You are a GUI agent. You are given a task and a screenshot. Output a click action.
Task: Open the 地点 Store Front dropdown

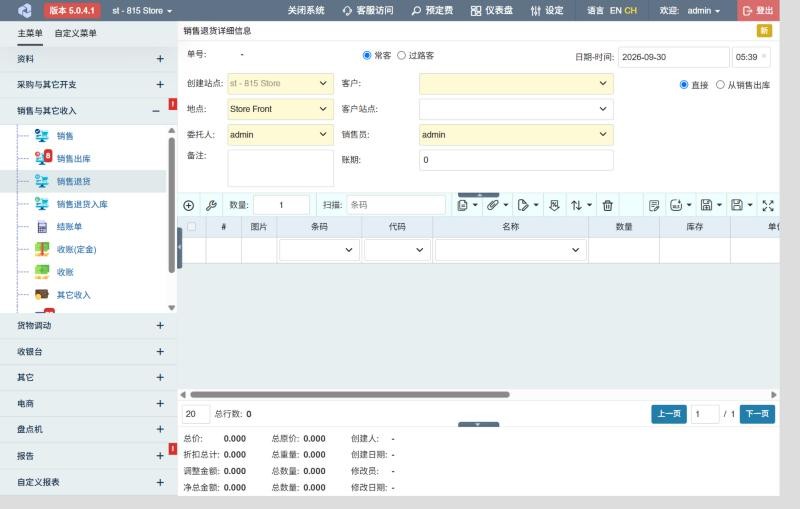click(280, 109)
